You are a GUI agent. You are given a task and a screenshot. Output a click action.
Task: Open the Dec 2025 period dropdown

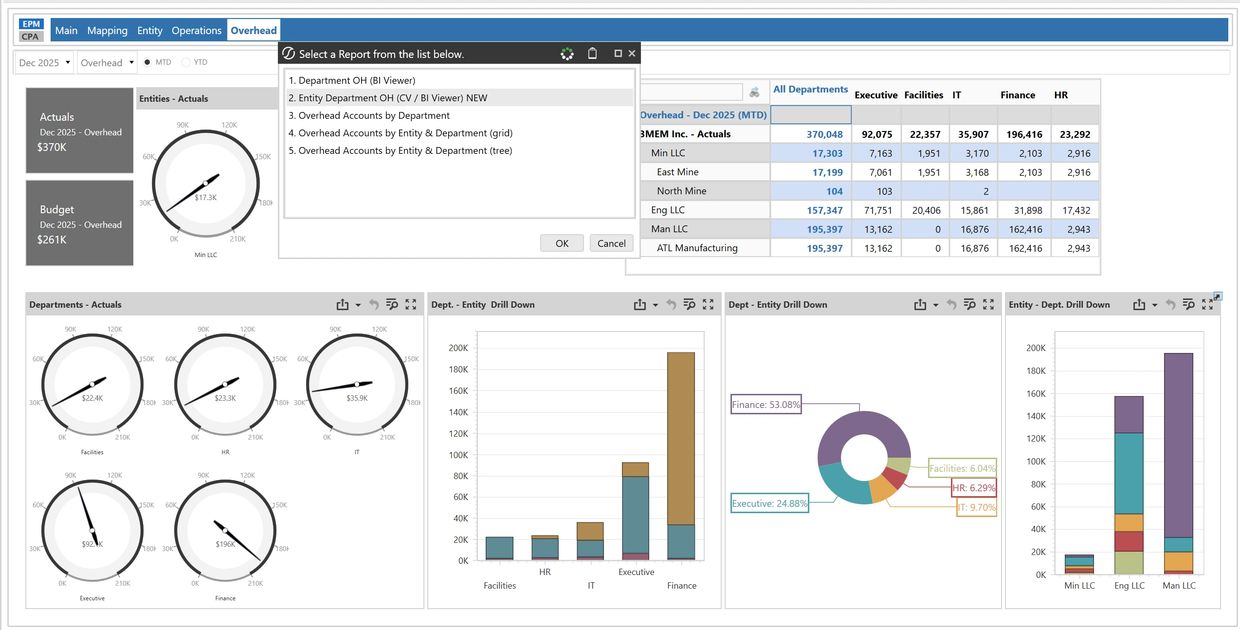pos(45,63)
